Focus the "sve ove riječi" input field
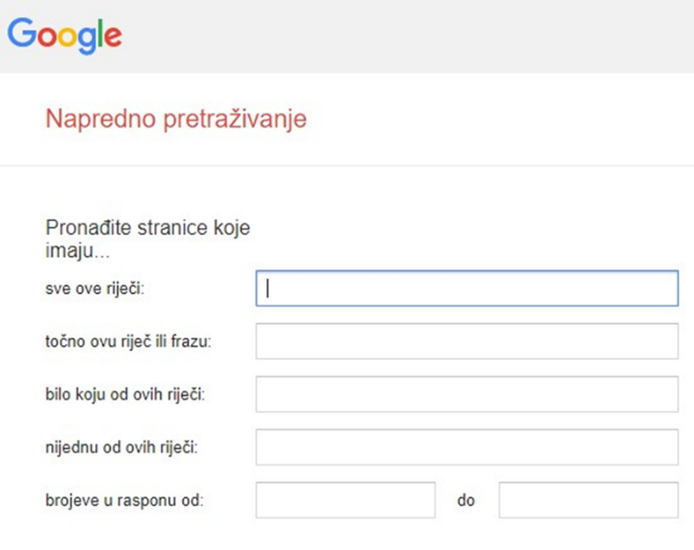Screen dimensions: 694x550 click(467, 288)
